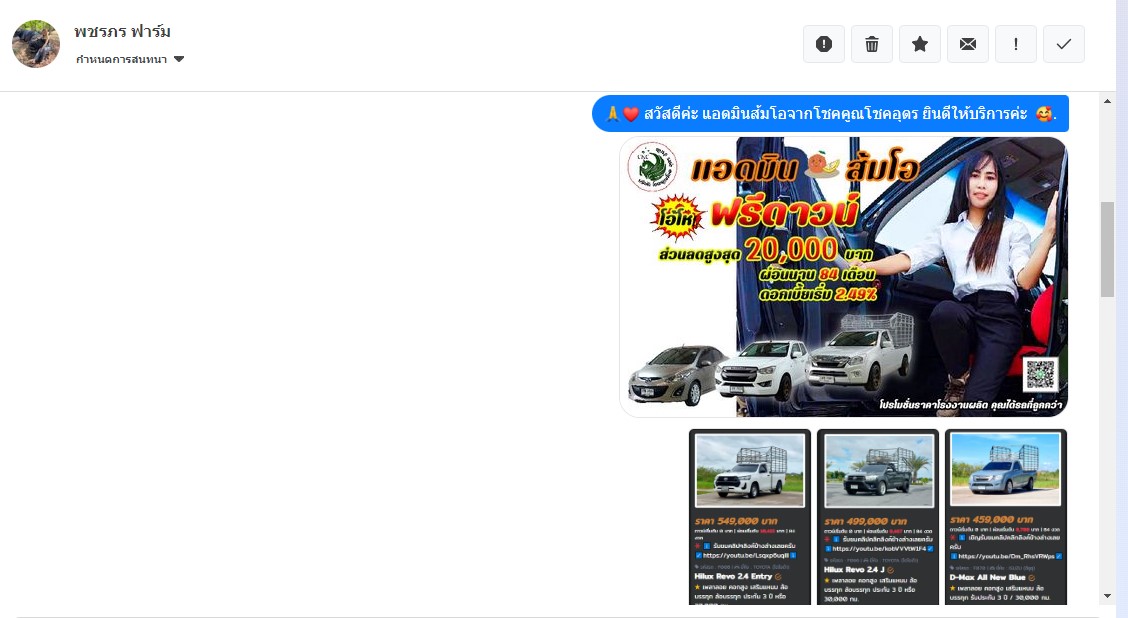Open the แอดมิน ส้มโอ promo banner image

[843, 277]
